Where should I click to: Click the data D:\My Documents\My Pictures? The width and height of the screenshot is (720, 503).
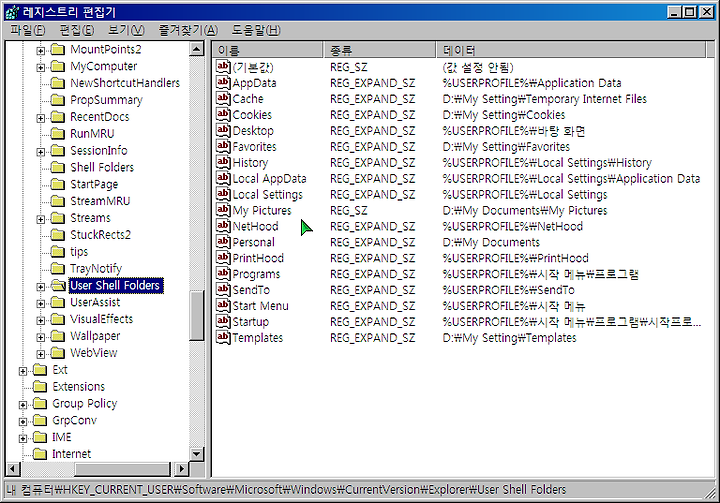525,210
